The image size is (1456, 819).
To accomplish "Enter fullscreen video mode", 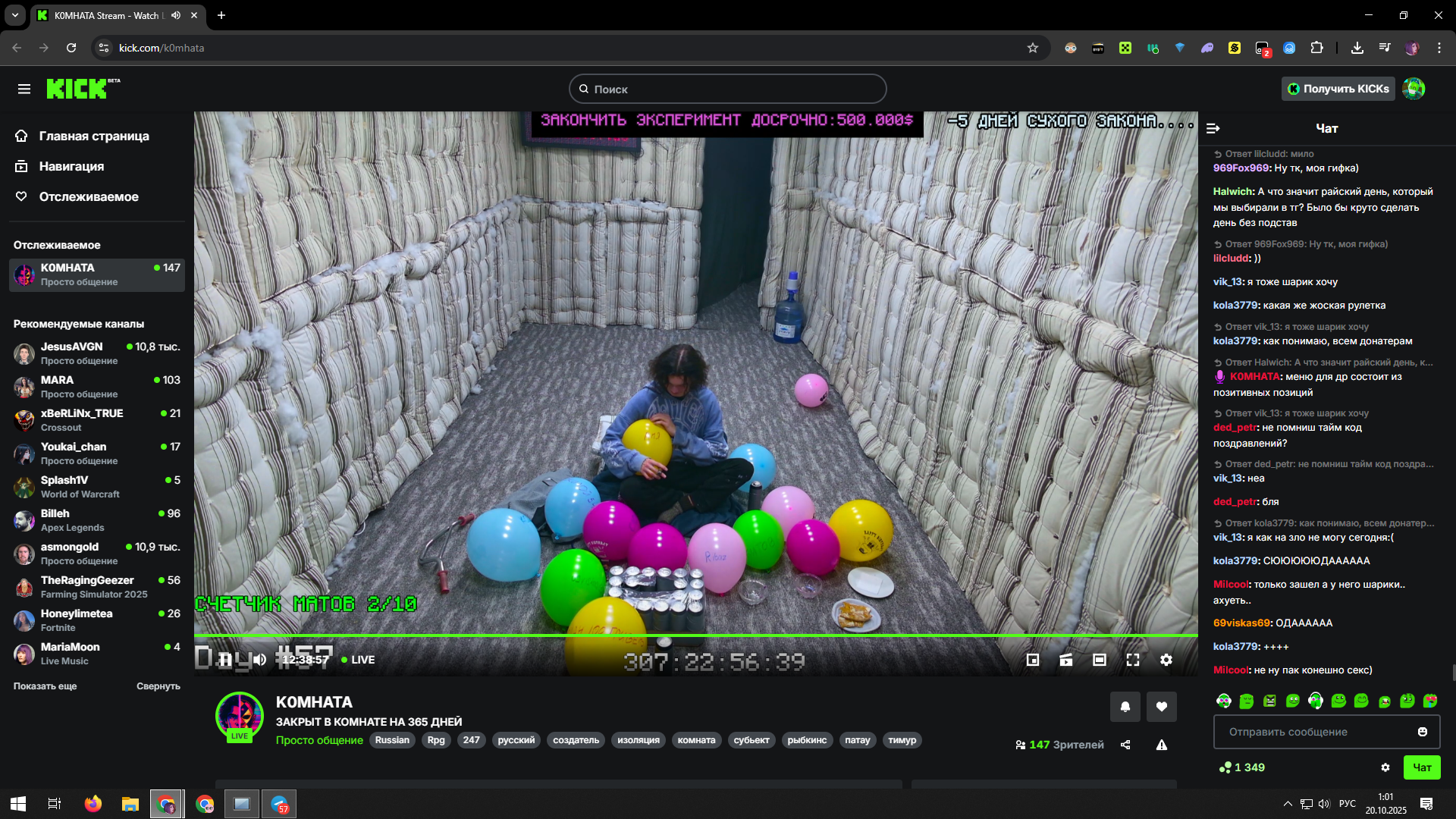I will [1133, 660].
